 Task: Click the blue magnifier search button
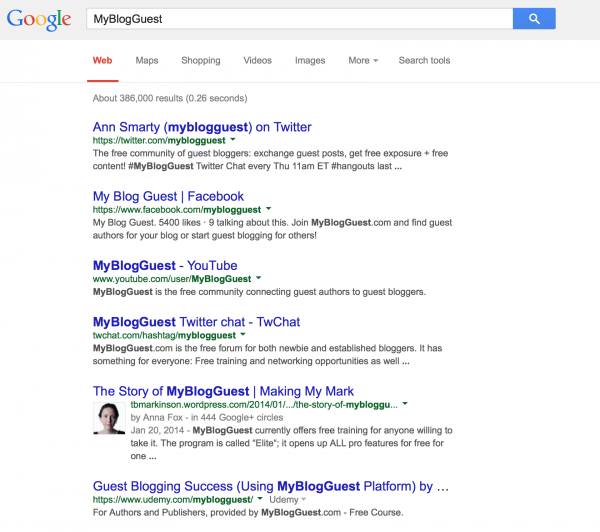[534, 18]
